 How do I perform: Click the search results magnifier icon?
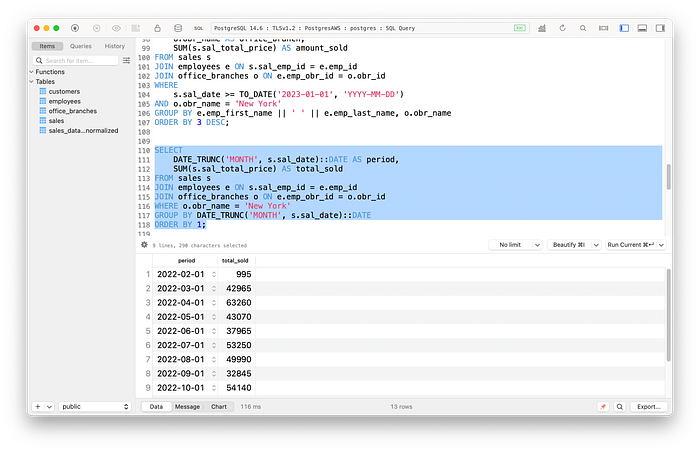pyautogui.click(x=620, y=406)
